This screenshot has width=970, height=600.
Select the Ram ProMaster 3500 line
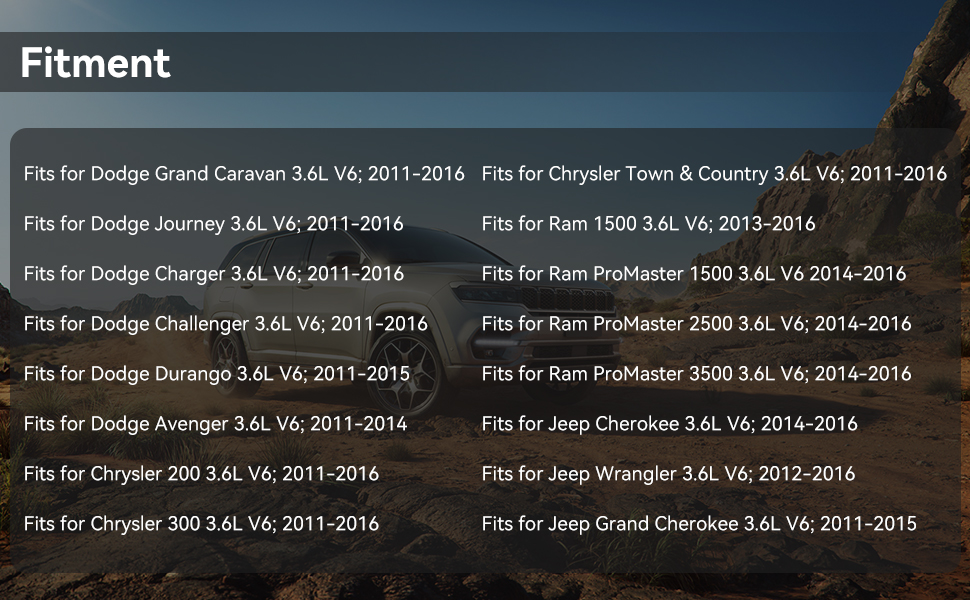(x=696, y=374)
